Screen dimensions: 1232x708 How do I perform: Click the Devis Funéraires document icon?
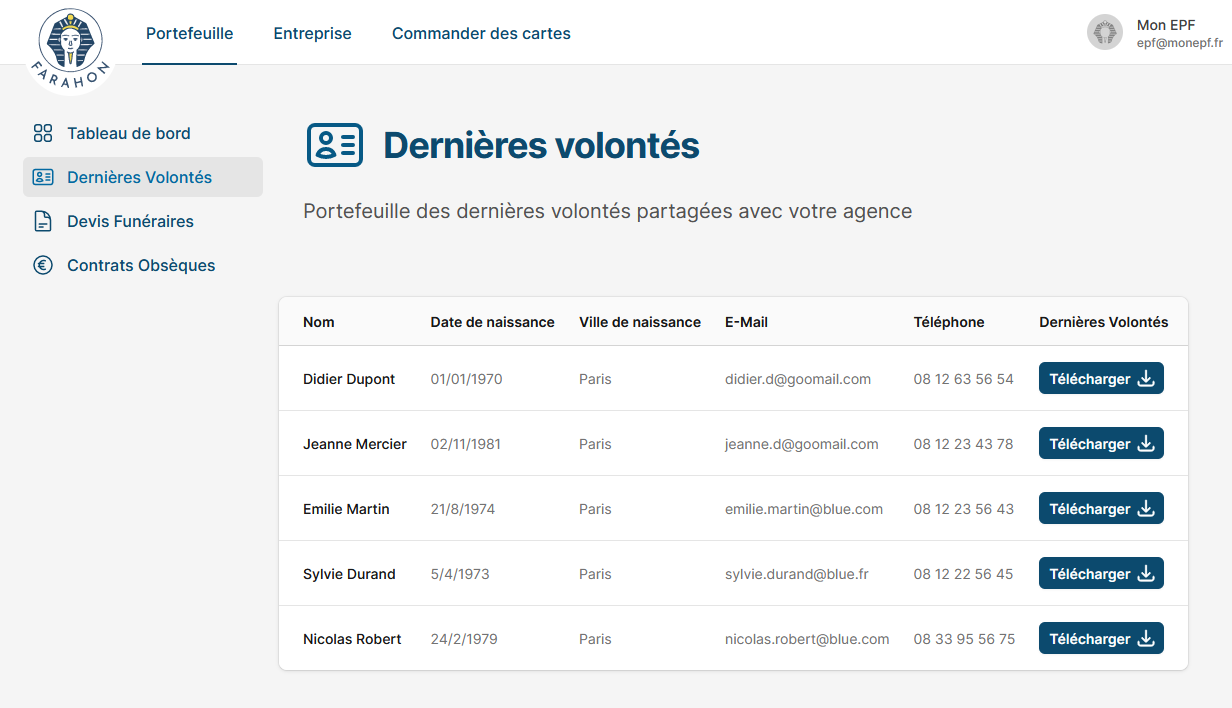pos(43,221)
